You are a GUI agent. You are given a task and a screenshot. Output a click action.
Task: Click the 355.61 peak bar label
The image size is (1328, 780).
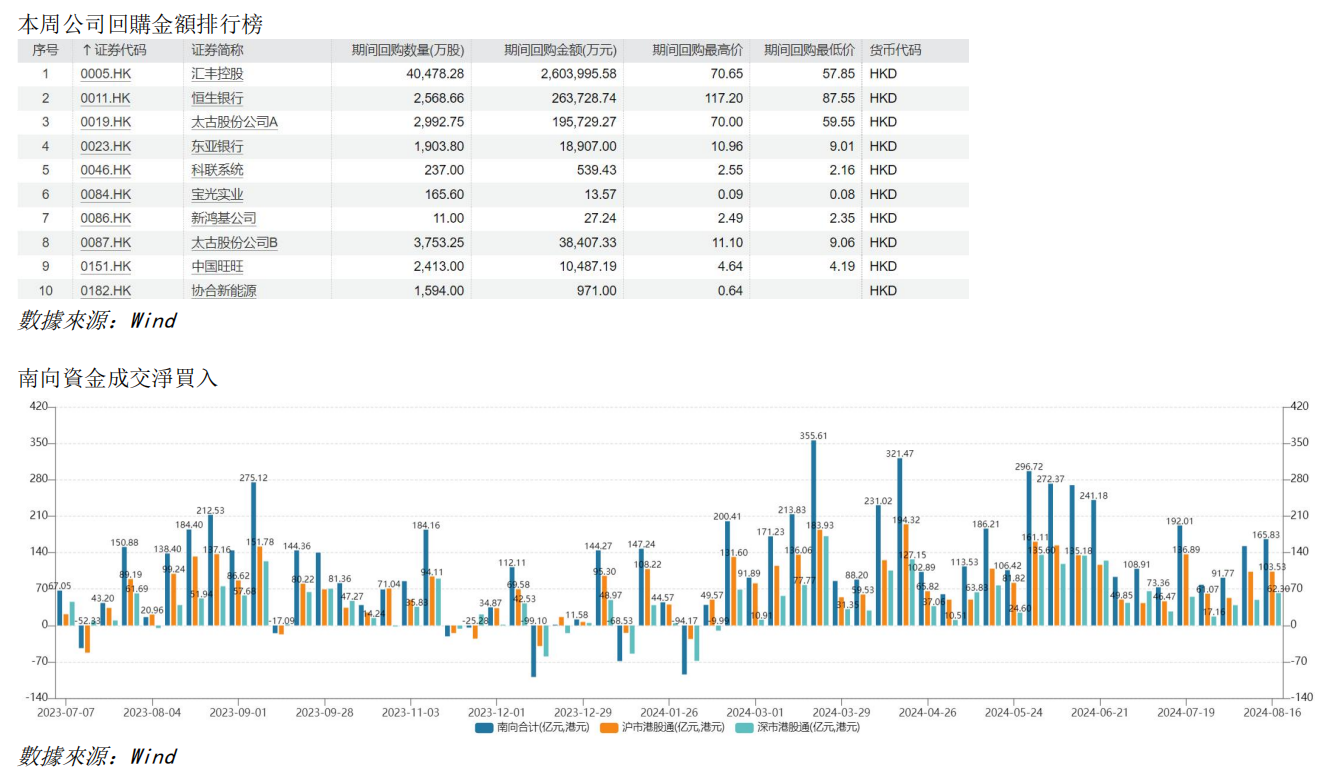[813, 435]
